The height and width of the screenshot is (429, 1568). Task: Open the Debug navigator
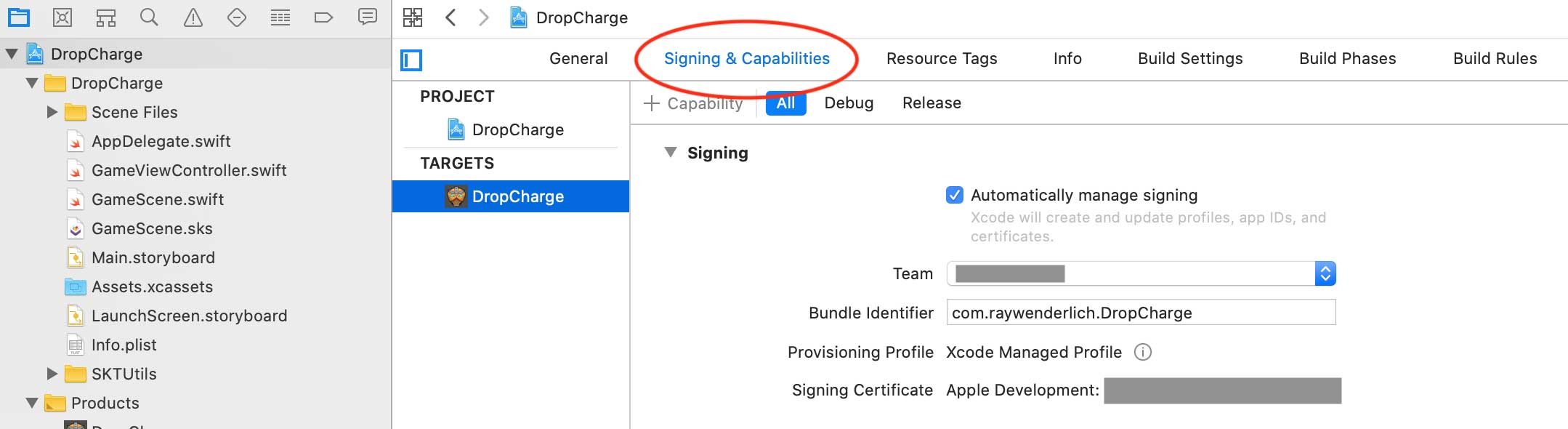(x=280, y=17)
